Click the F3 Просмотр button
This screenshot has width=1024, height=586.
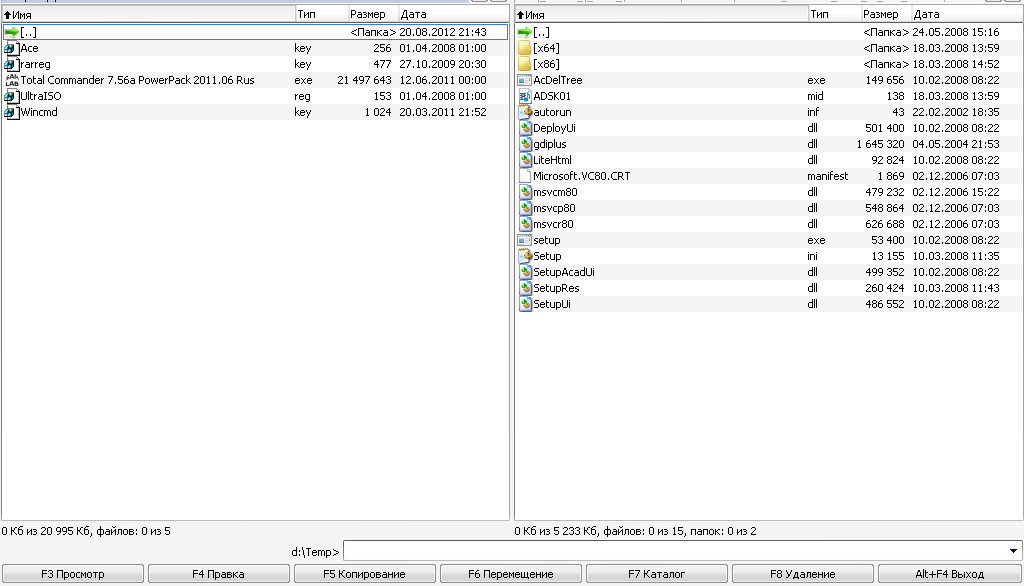click(72, 574)
